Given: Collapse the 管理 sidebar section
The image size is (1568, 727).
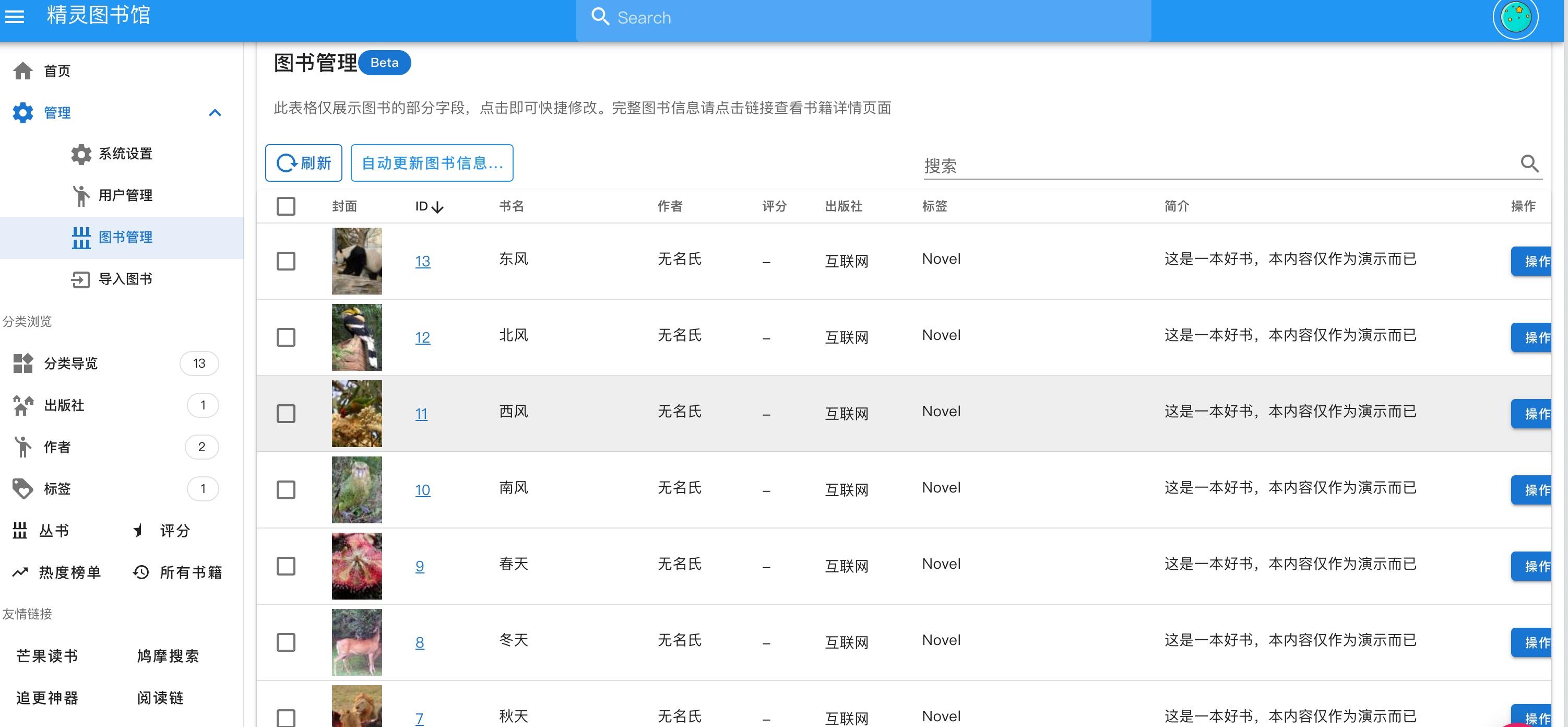Looking at the screenshot, I should tap(214, 113).
